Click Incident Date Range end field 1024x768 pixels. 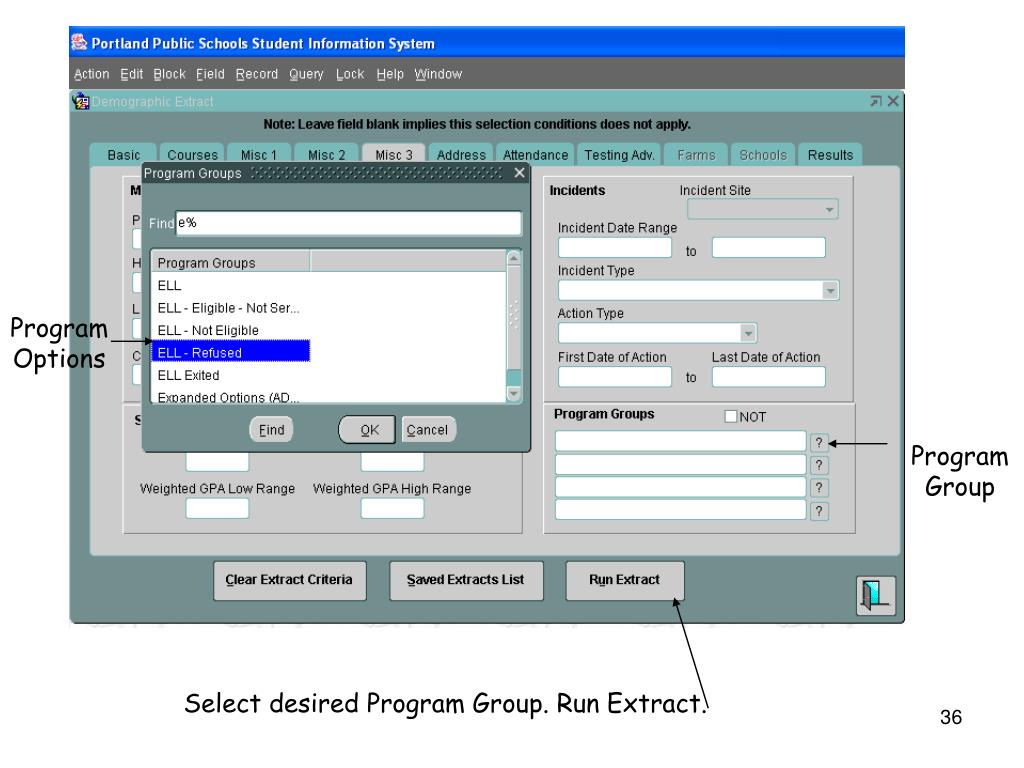[768, 248]
